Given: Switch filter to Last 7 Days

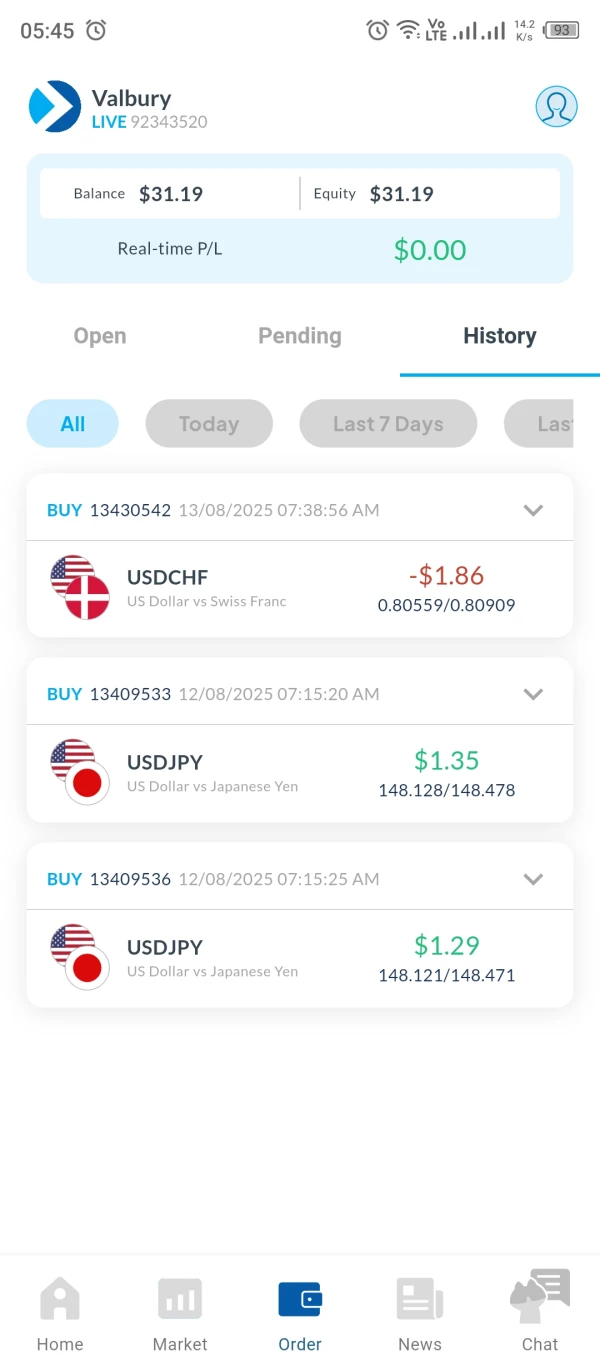Looking at the screenshot, I should (388, 424).
